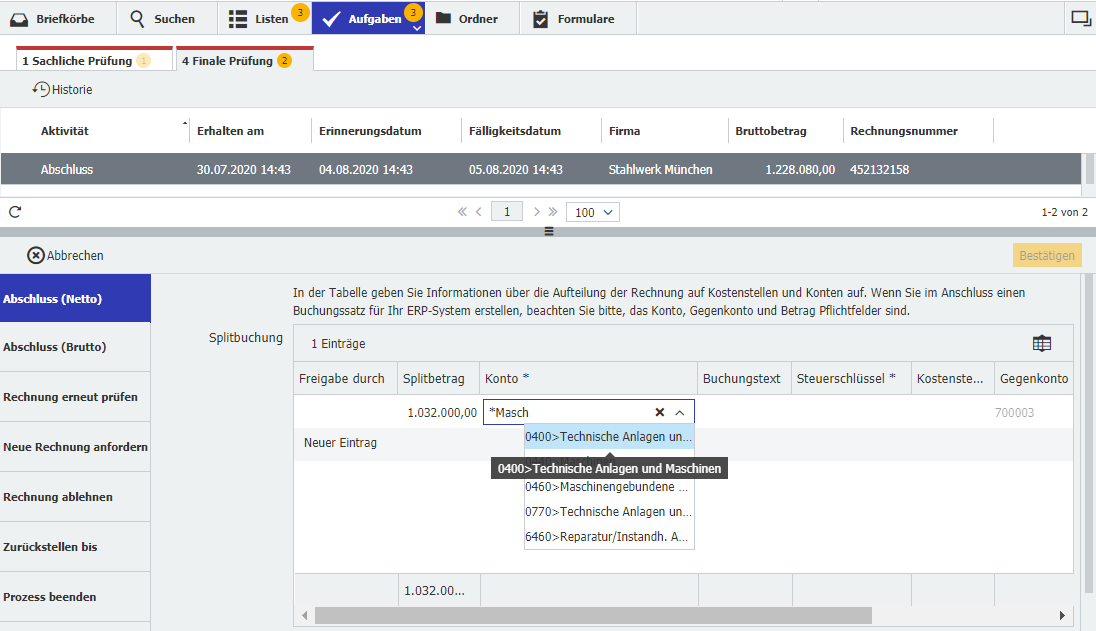
Task: Open the Briefkörbe menu
Action: 58,18
